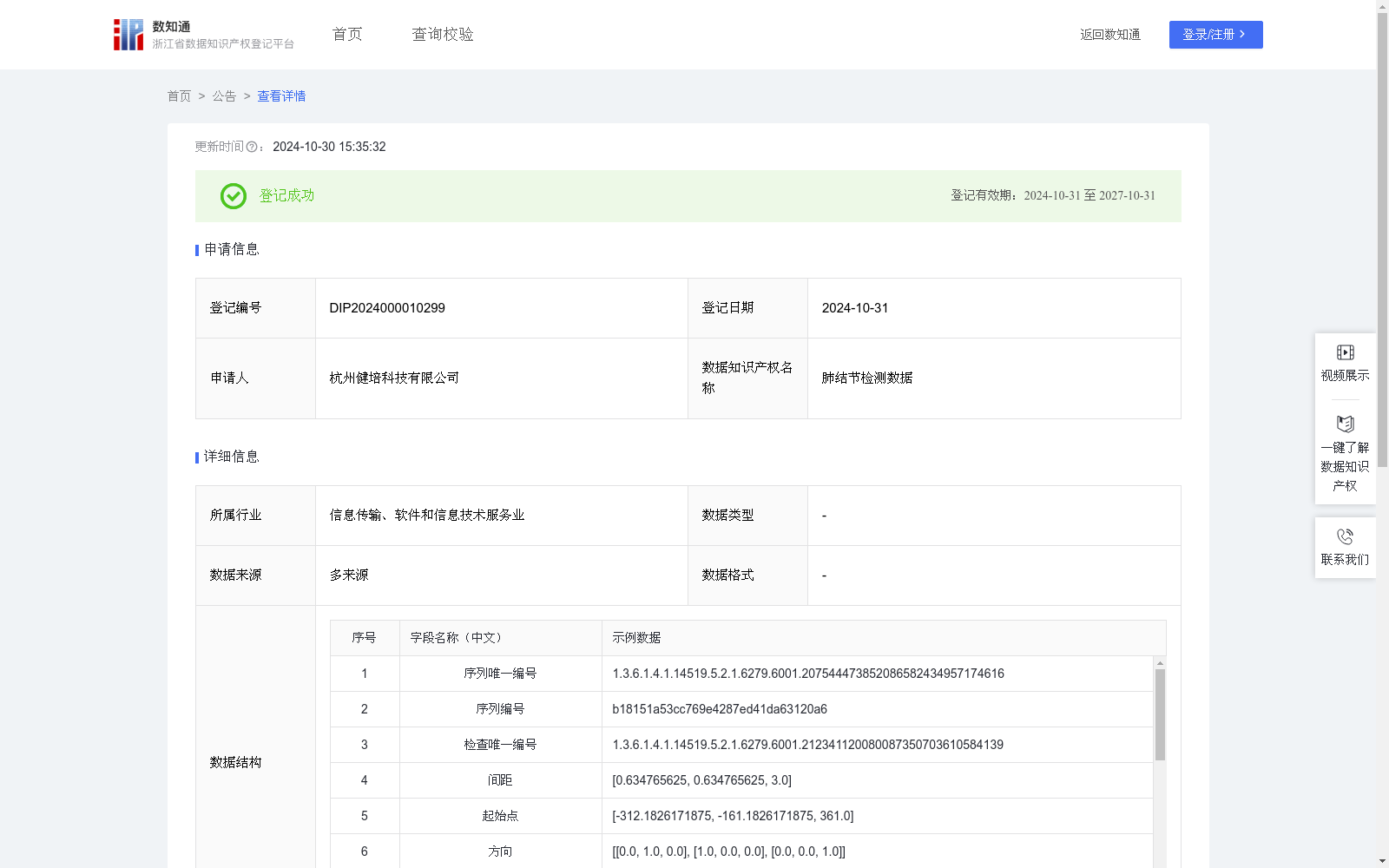
Task: Click the 详细信息 section heading
Action: coord(232,457)
